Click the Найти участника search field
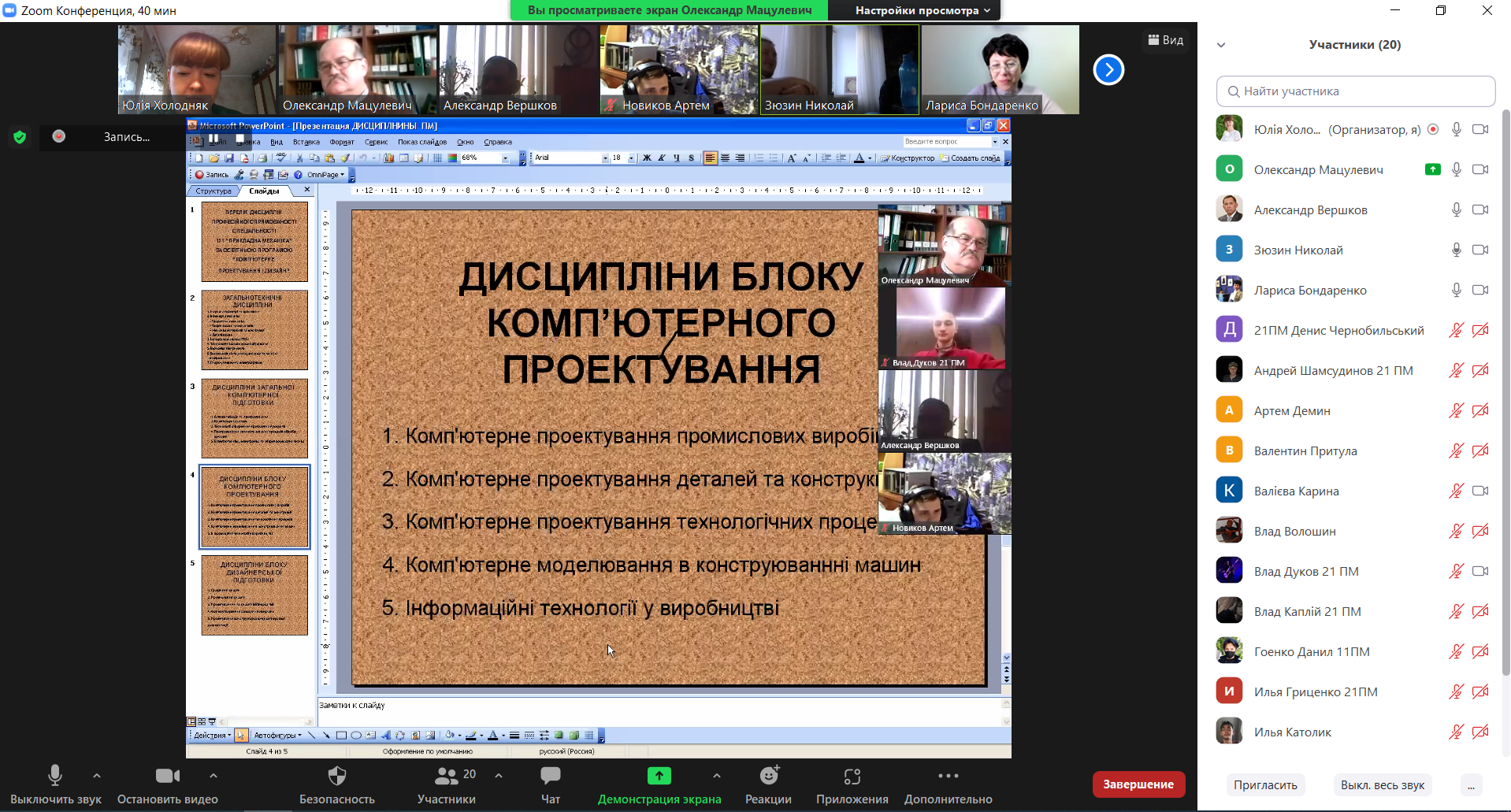This screenshot has height=812, width=1511. tap(1355, 91)
